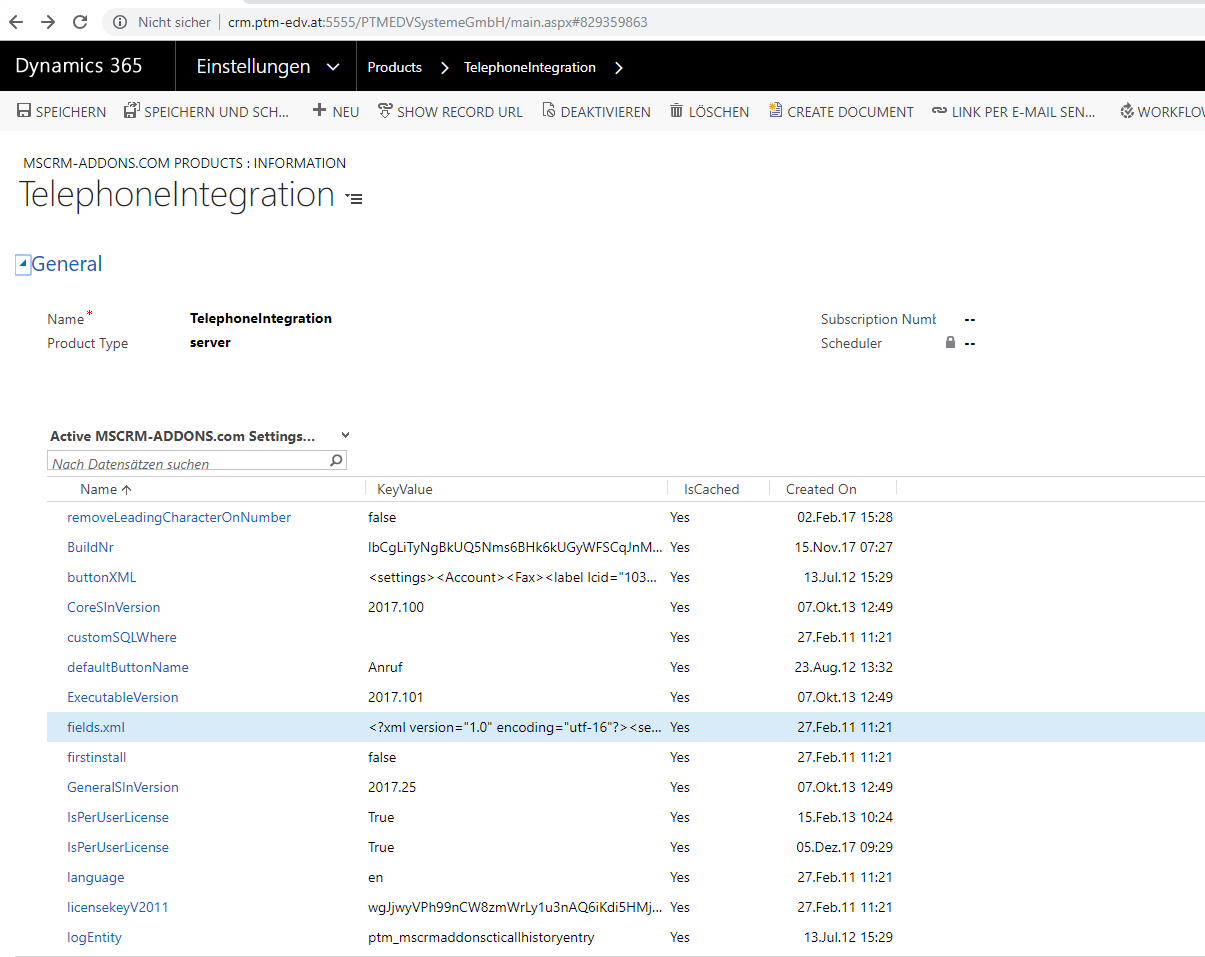Open the firstinstall setting link

pos(97,758)
